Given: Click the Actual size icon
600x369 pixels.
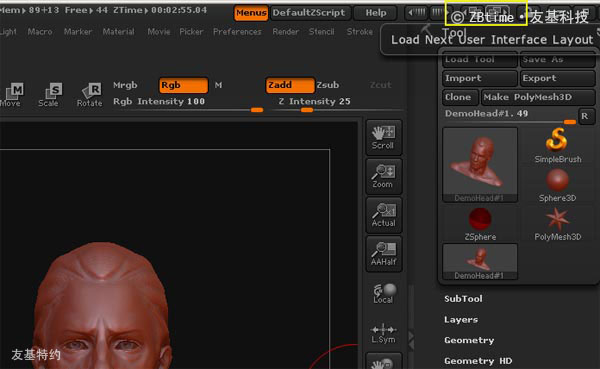Looking at the screenshot, I should tap(383, 215).
